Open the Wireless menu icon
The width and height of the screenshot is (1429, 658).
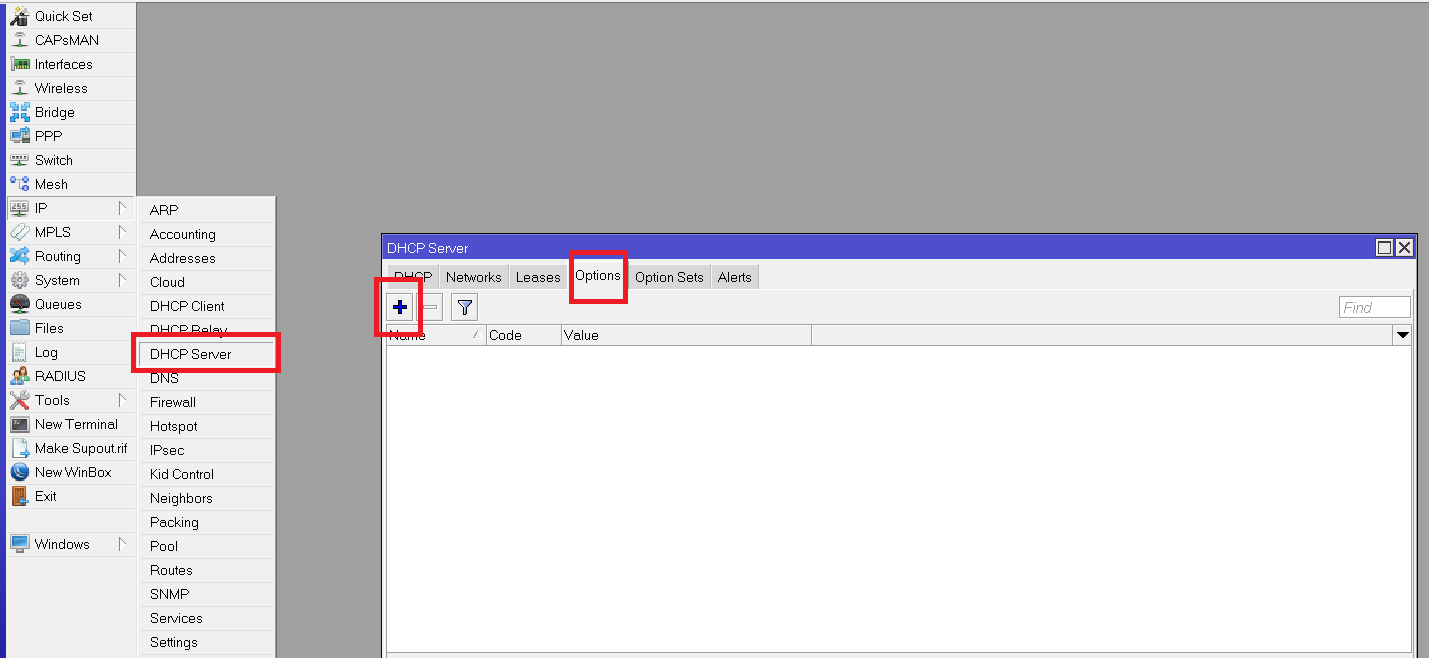(20, 88)
